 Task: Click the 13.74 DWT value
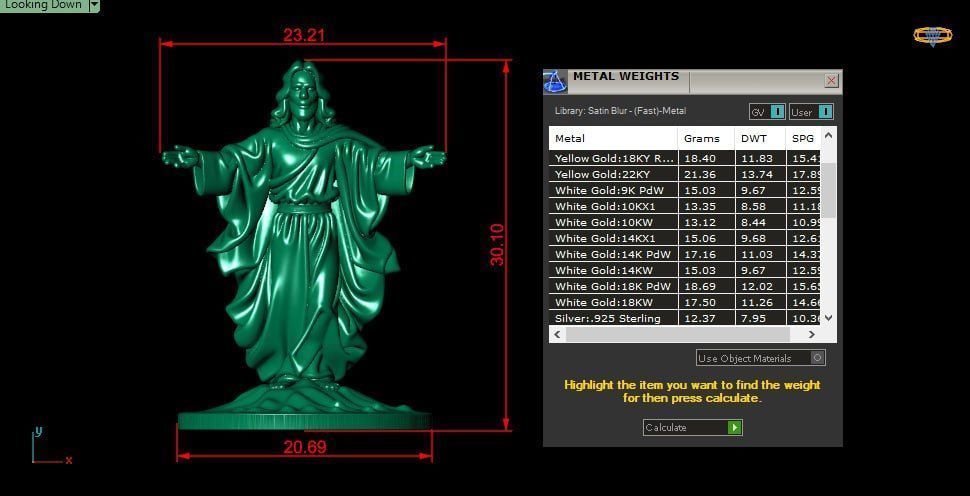click(x=755, y=174)
